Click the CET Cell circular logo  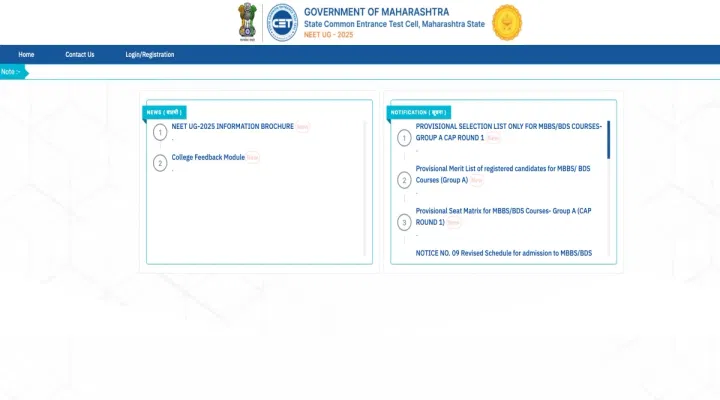281,21
